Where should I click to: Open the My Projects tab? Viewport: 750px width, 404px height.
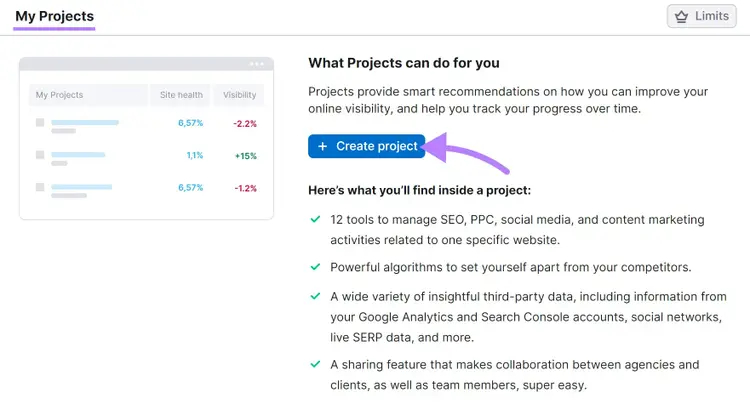(x=55, y=16)
